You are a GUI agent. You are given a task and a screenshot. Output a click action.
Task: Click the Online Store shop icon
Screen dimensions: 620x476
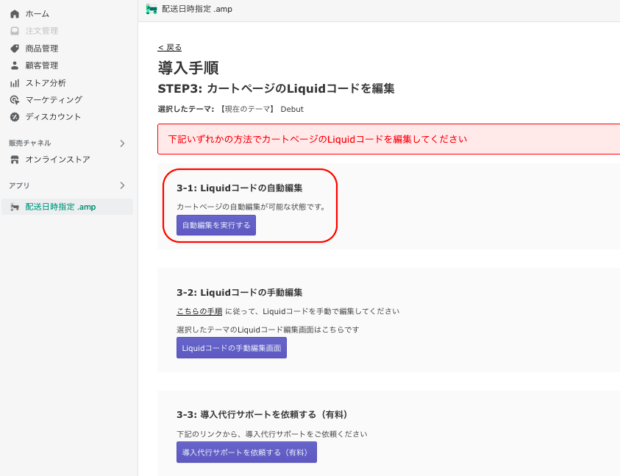[x=14, y=159]
